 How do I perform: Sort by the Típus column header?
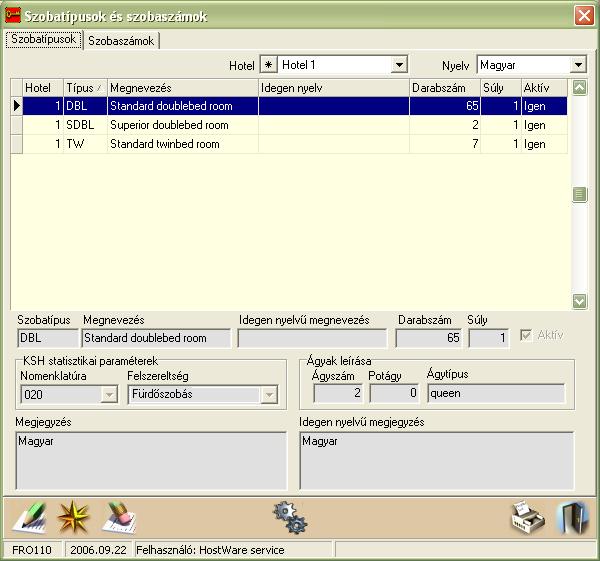click(85, 88)
